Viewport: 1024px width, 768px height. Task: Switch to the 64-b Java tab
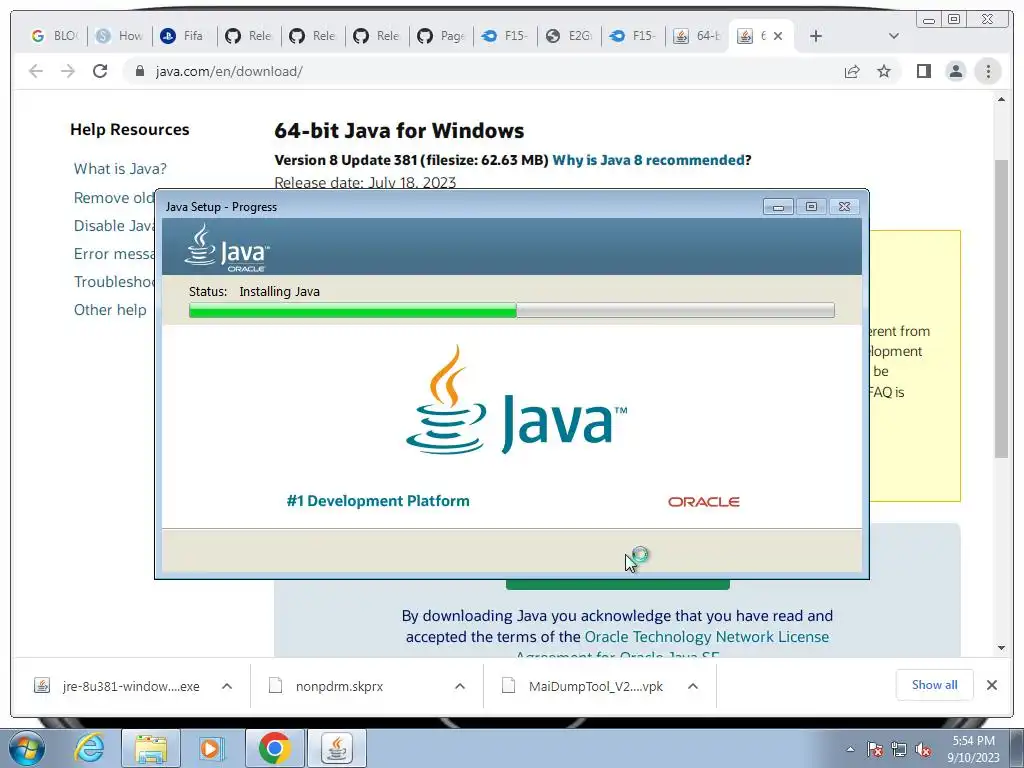[x=697, y=36]
